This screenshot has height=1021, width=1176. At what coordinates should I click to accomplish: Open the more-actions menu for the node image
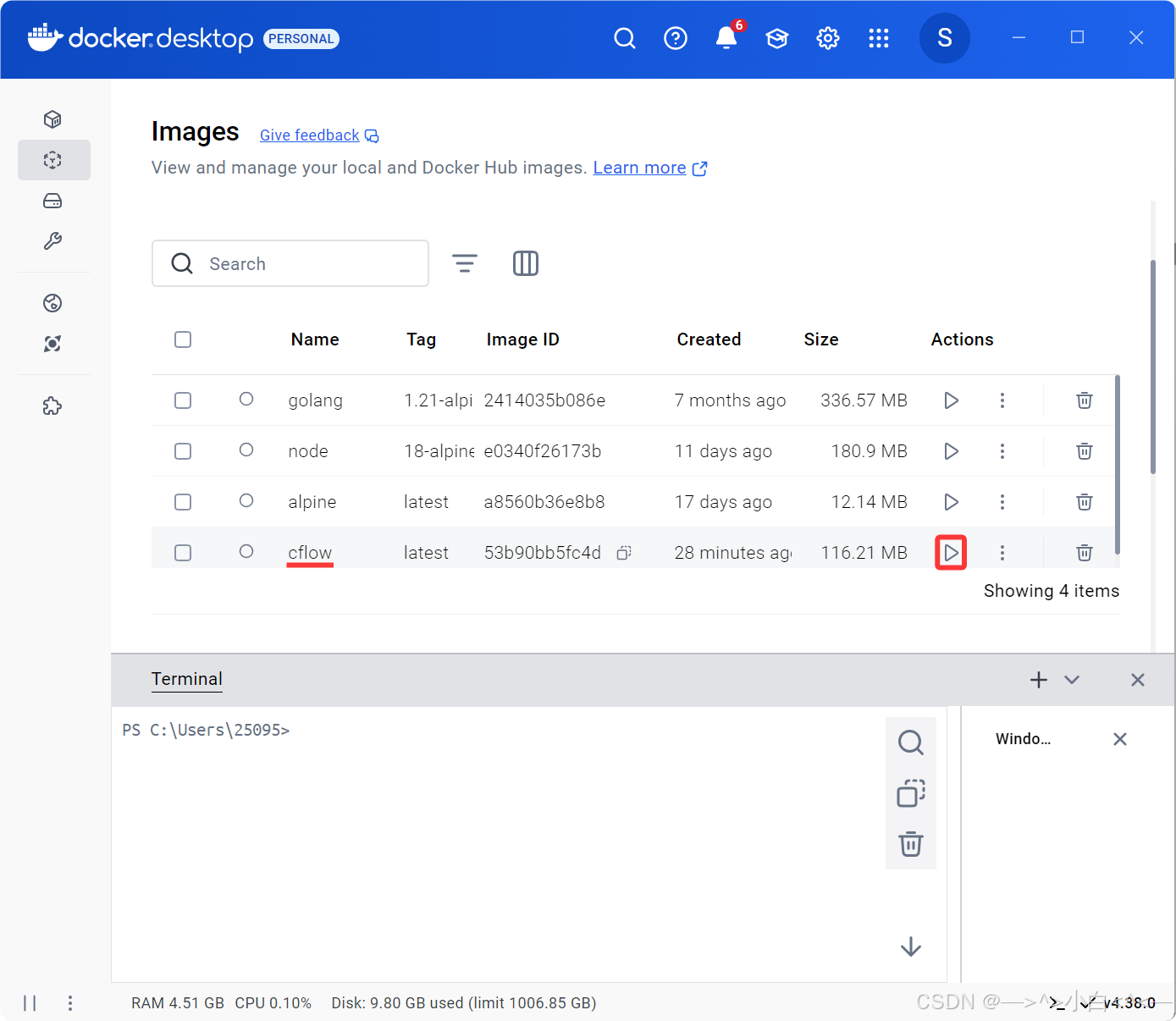[x=1002, y=450]
